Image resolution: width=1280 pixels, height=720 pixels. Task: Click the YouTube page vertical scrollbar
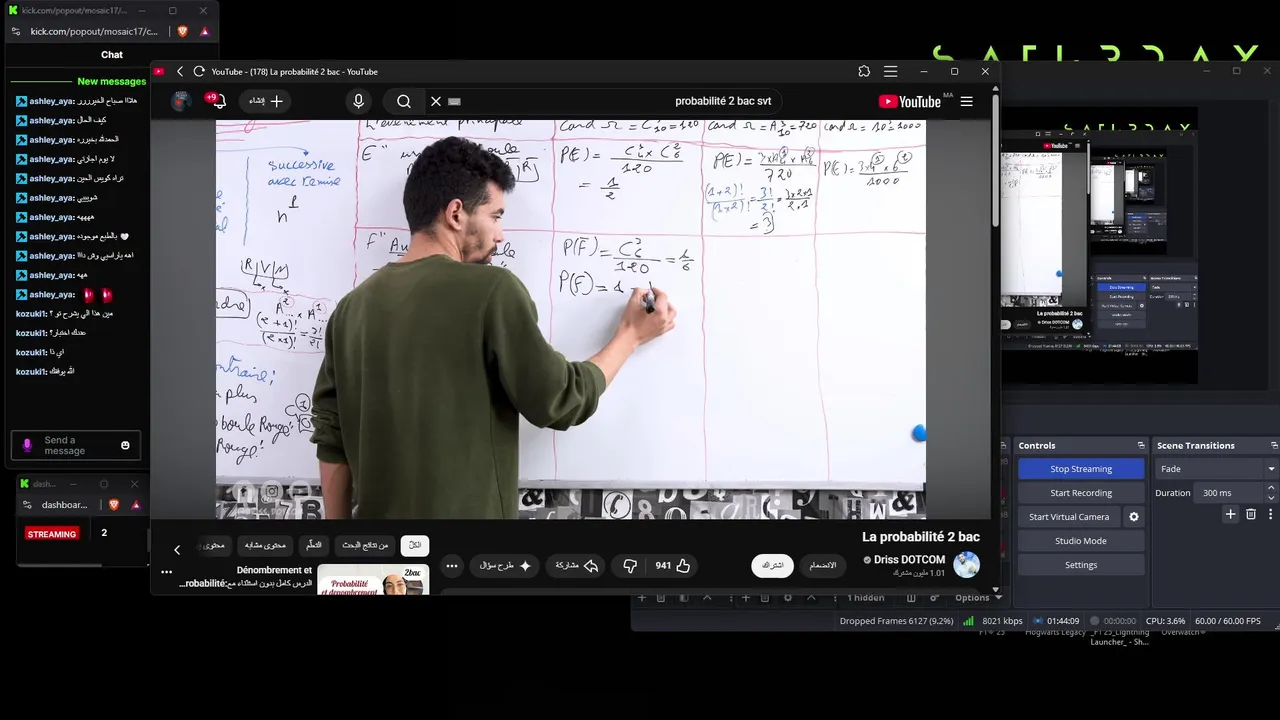(995, 160)
